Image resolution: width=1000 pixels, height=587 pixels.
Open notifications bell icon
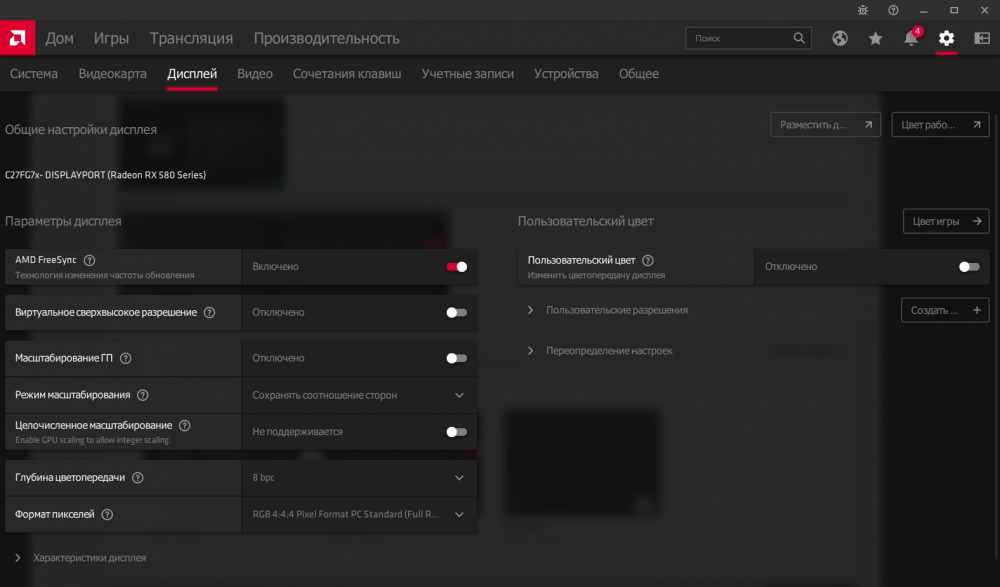coord(911,38)
